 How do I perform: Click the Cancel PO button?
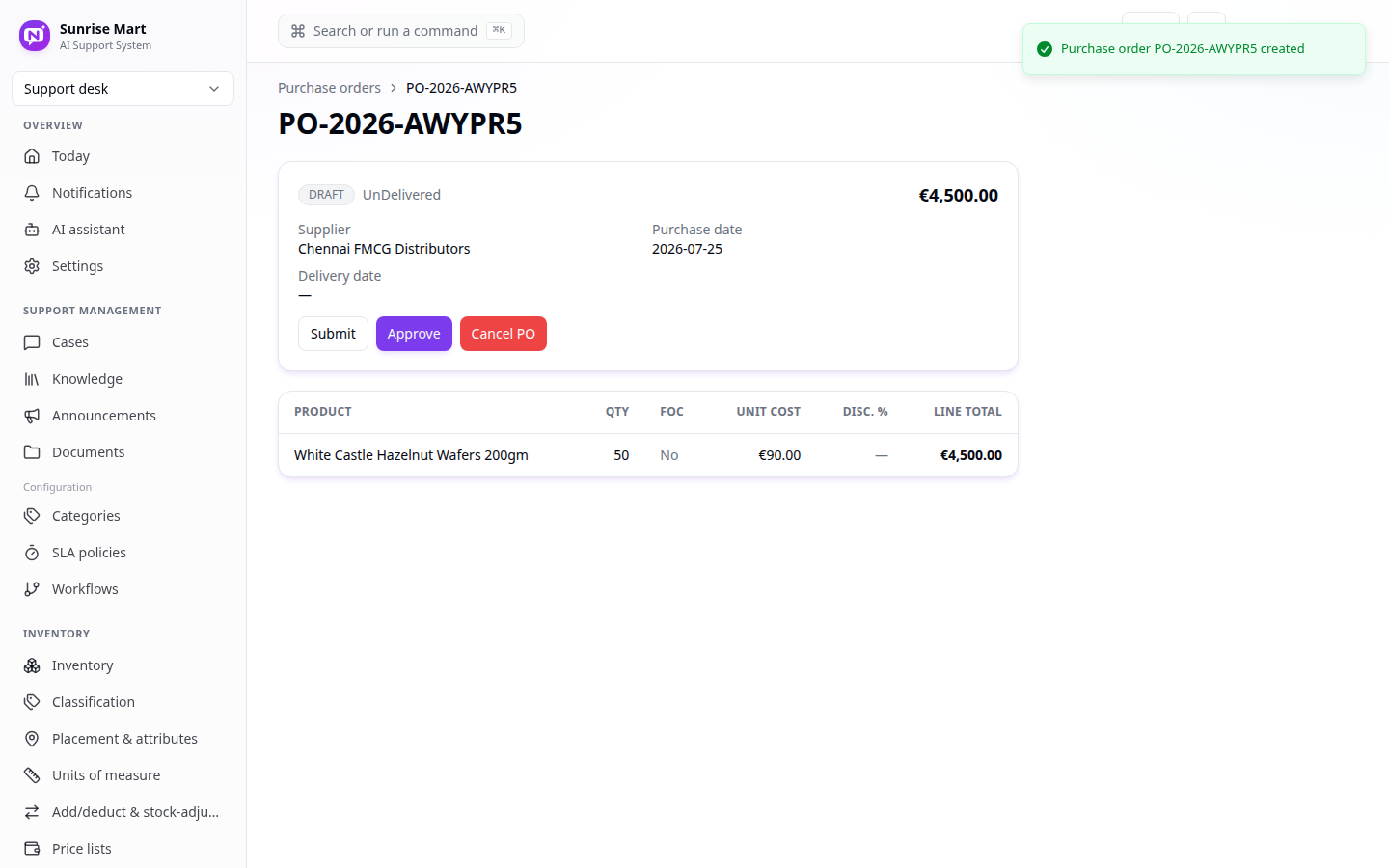click(x=503, y=334)
